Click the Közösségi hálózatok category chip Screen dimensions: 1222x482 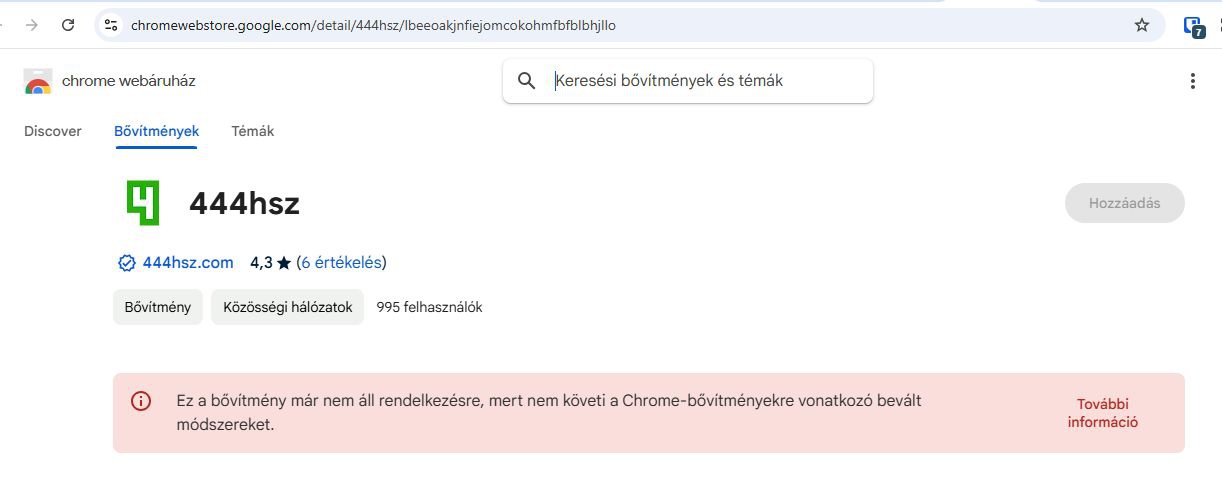[287, 307]
